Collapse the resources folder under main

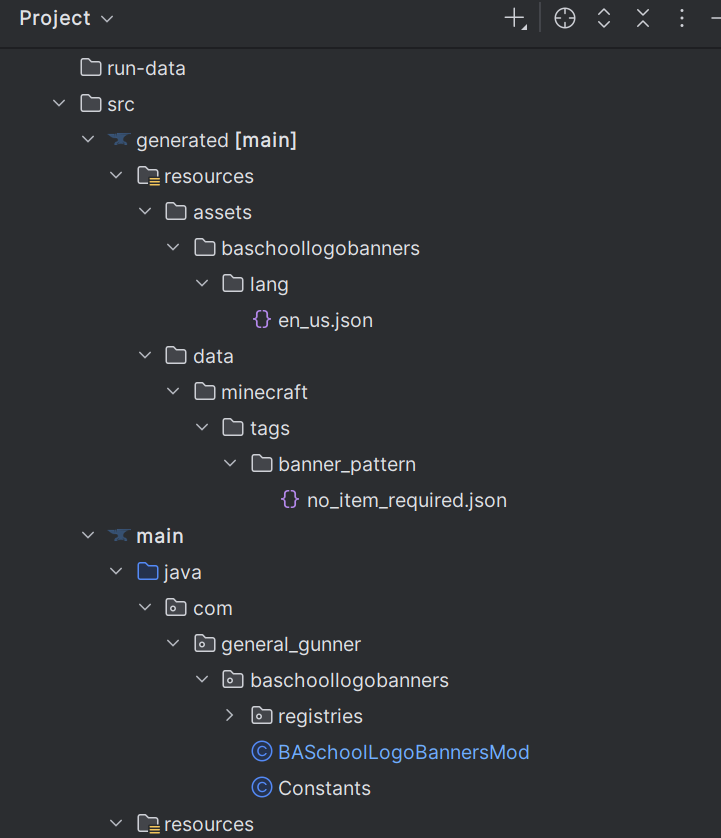(x=116, y=823)
